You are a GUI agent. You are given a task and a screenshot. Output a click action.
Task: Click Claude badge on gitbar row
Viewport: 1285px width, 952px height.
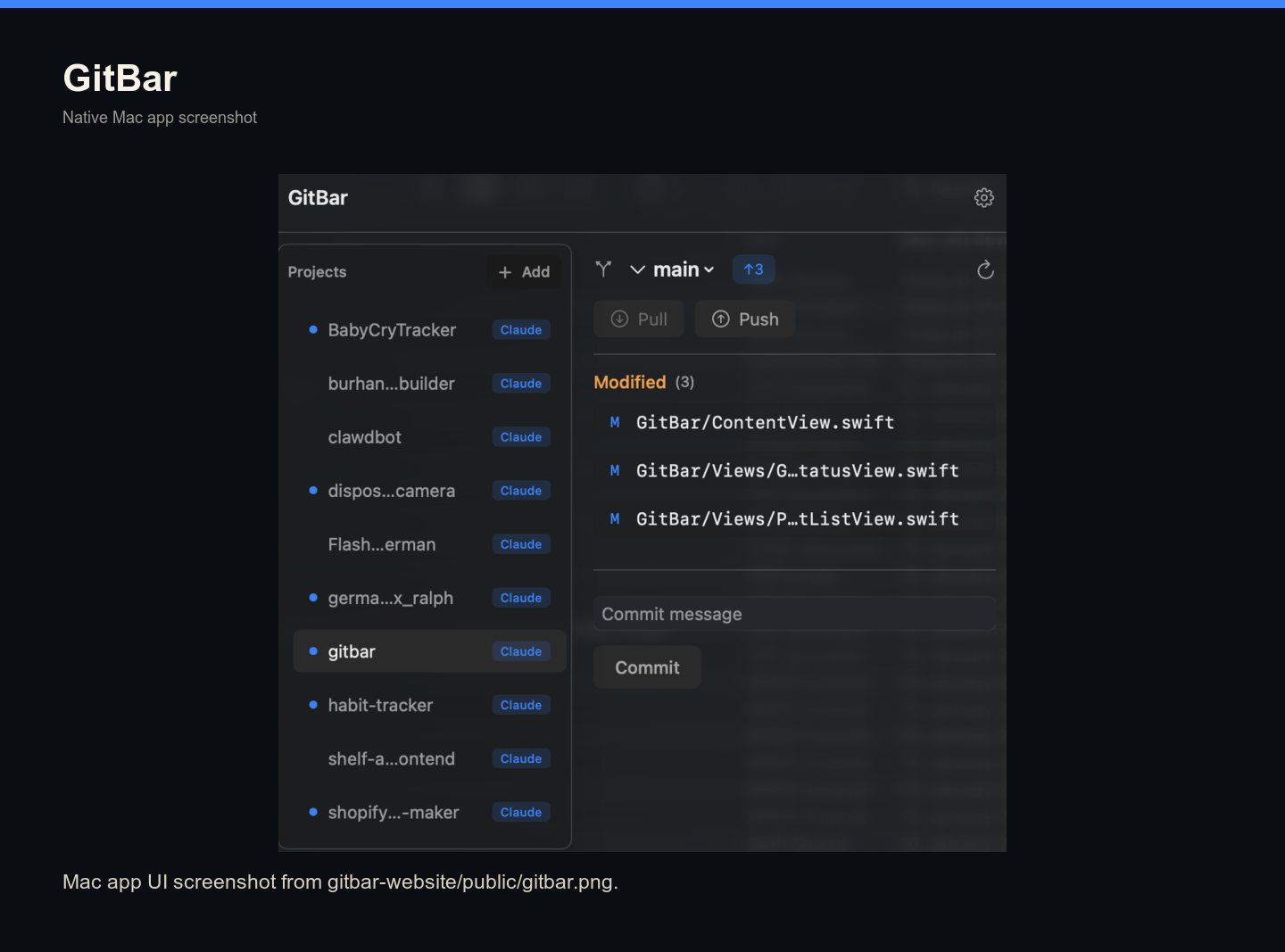[521, 651]
